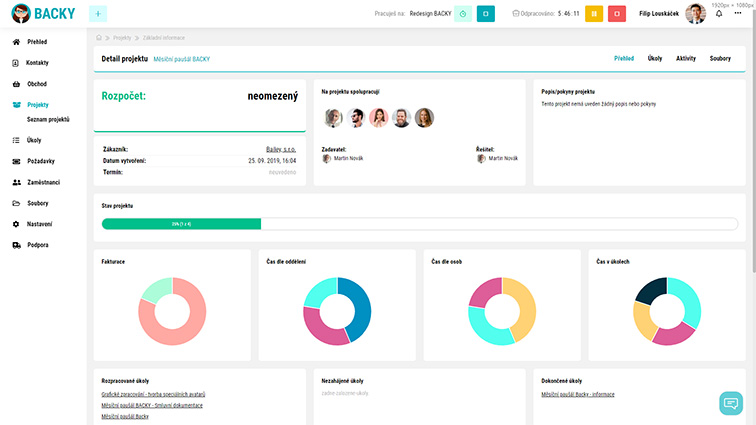Open the three-dots more menu
The height and width of the screenshot is (425, 756).
click(740, 14)
